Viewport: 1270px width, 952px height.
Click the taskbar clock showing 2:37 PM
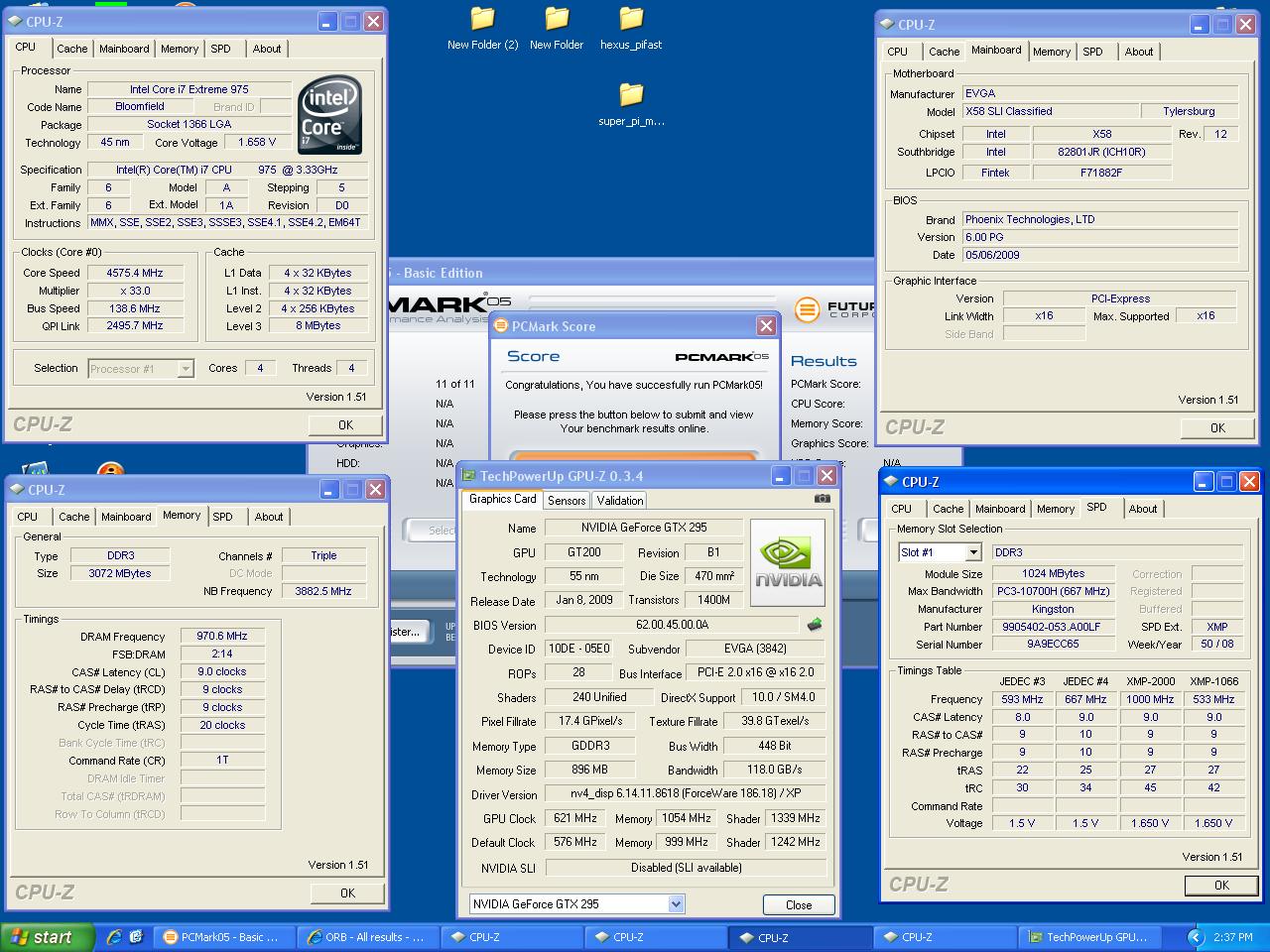(x=1232, y=936)
